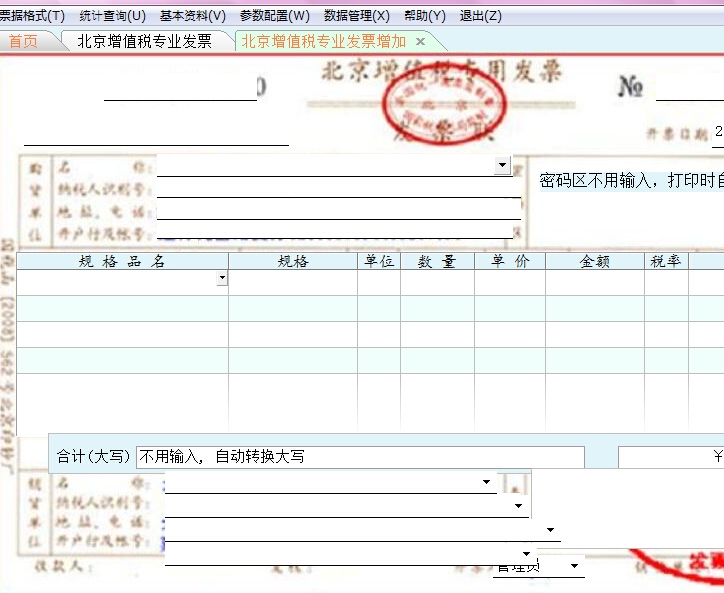The image size is (724, 593).
Task: Expand the seller 地址、电话 dropdown arrow
Action: tap(549, 530)
